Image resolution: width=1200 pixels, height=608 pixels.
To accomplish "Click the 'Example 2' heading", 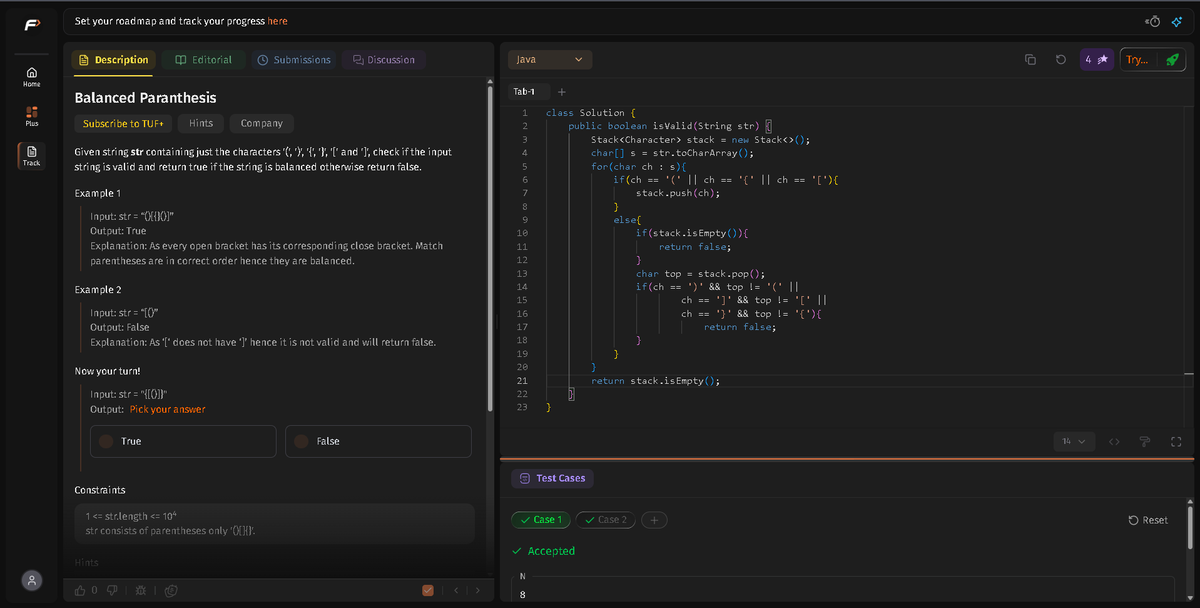I will 98,289.
